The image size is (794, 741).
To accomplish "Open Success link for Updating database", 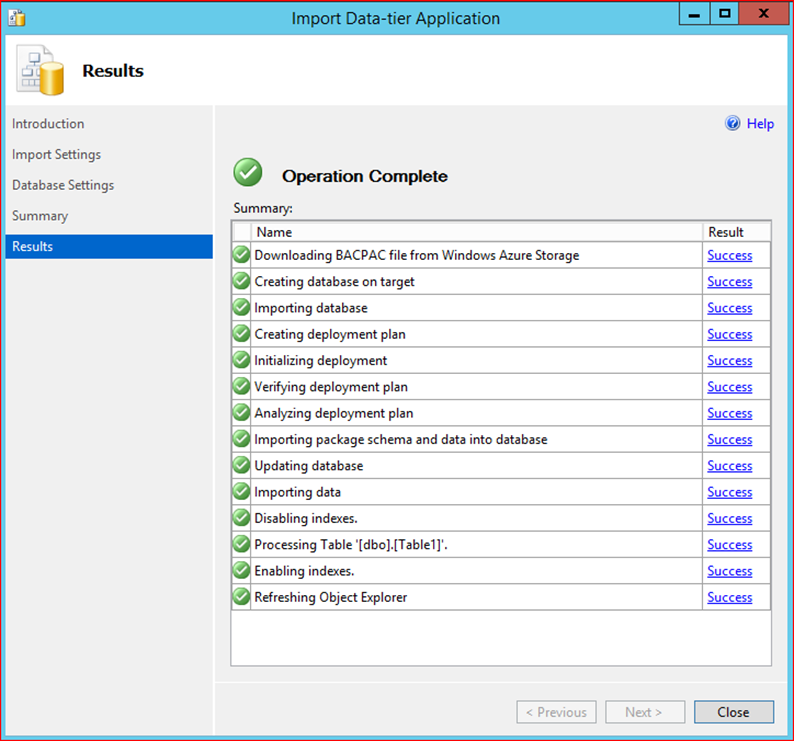I will [730, 466].
